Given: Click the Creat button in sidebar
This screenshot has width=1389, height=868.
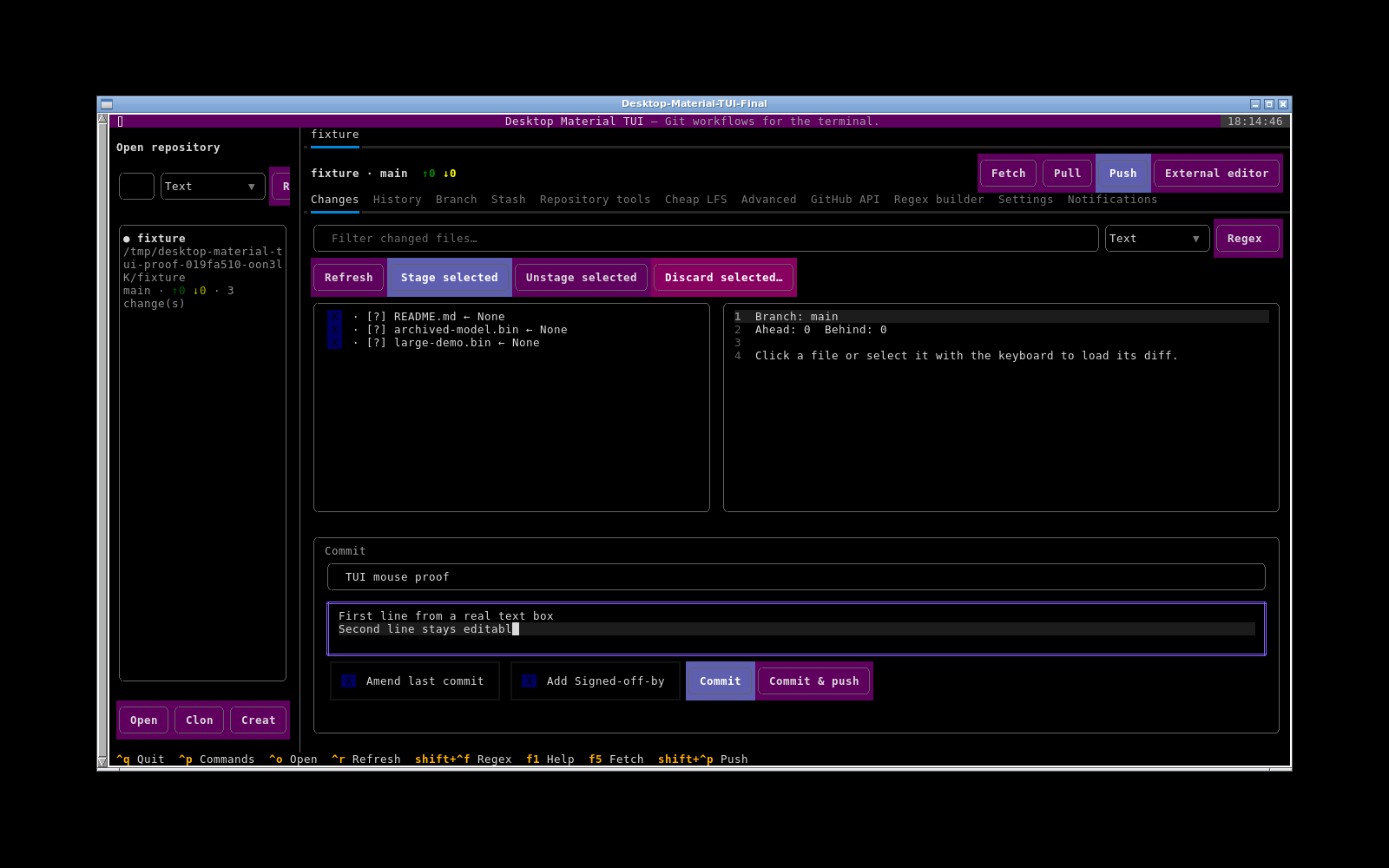Looking at the screenshot, I should click(259, 720).
